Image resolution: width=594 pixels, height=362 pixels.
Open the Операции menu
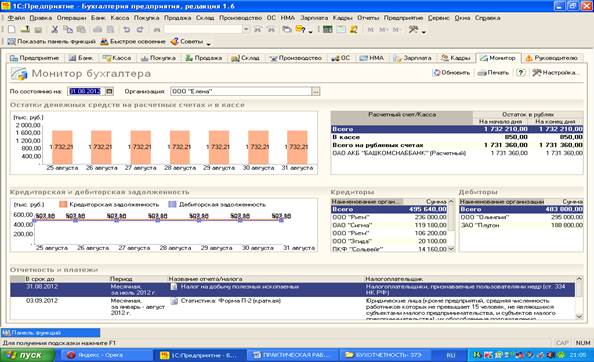pyautogui.click(x=72, y=18)
